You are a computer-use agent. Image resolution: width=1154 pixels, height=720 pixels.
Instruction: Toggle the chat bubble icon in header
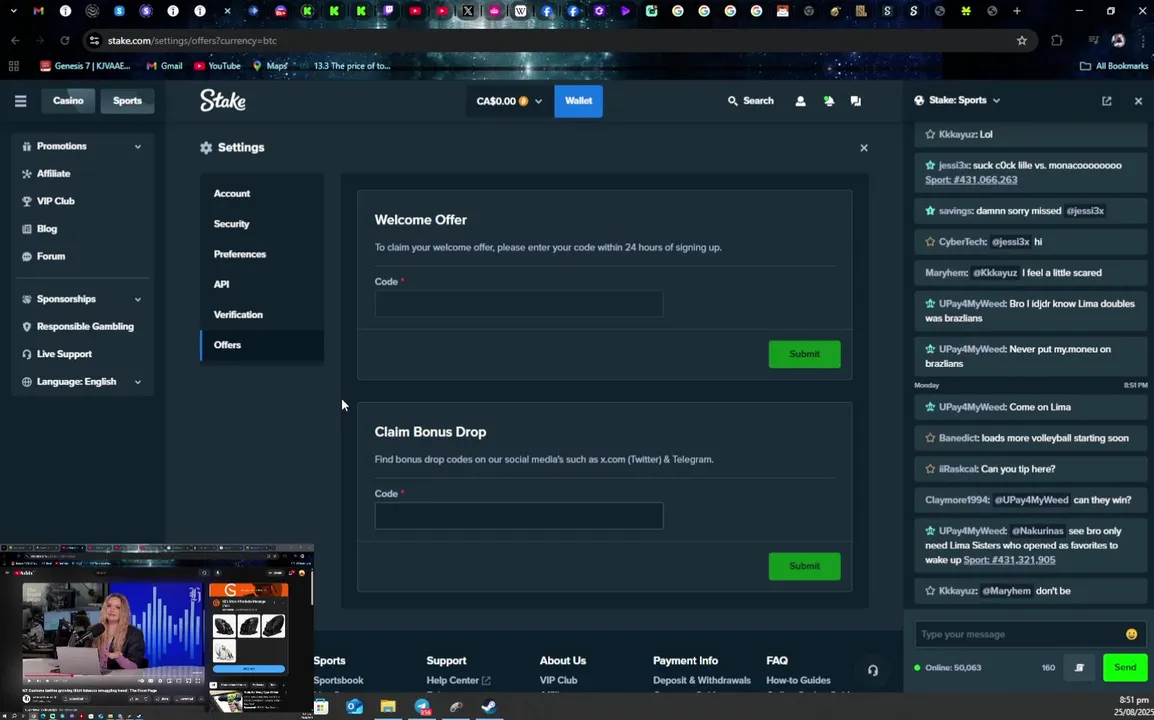(855, 101)
